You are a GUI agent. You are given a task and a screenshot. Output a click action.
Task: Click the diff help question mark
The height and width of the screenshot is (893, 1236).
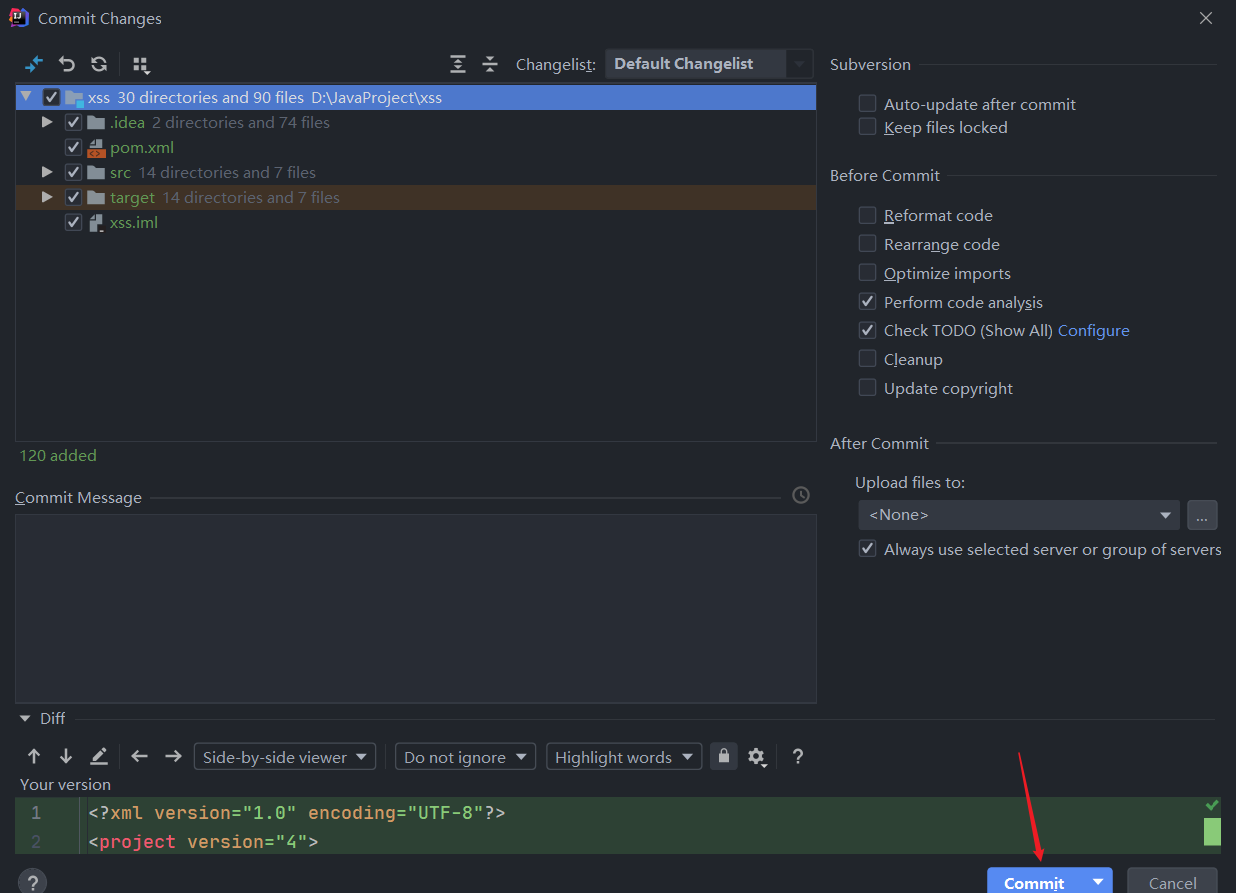tap(798, 757)
